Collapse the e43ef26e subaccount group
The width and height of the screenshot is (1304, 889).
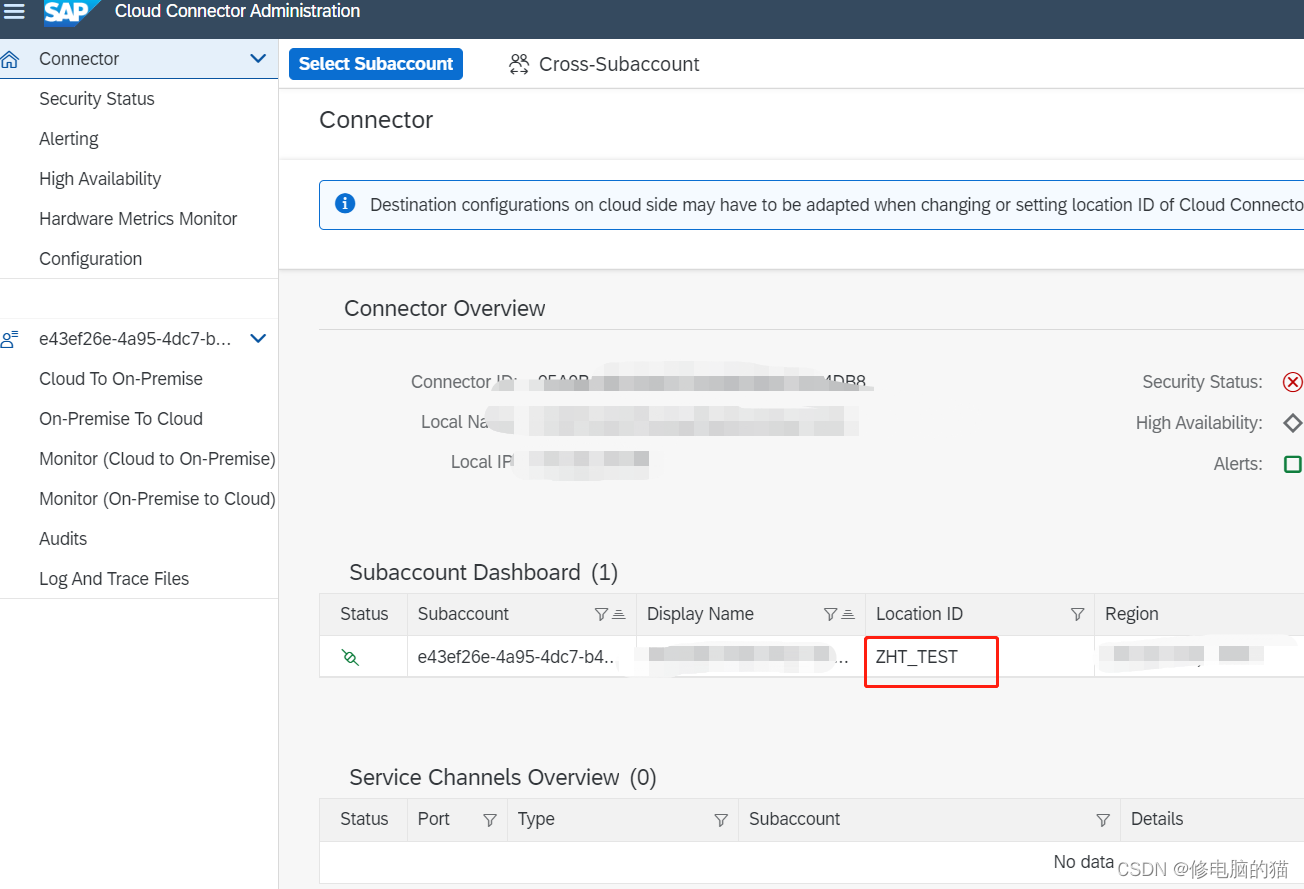258,339
